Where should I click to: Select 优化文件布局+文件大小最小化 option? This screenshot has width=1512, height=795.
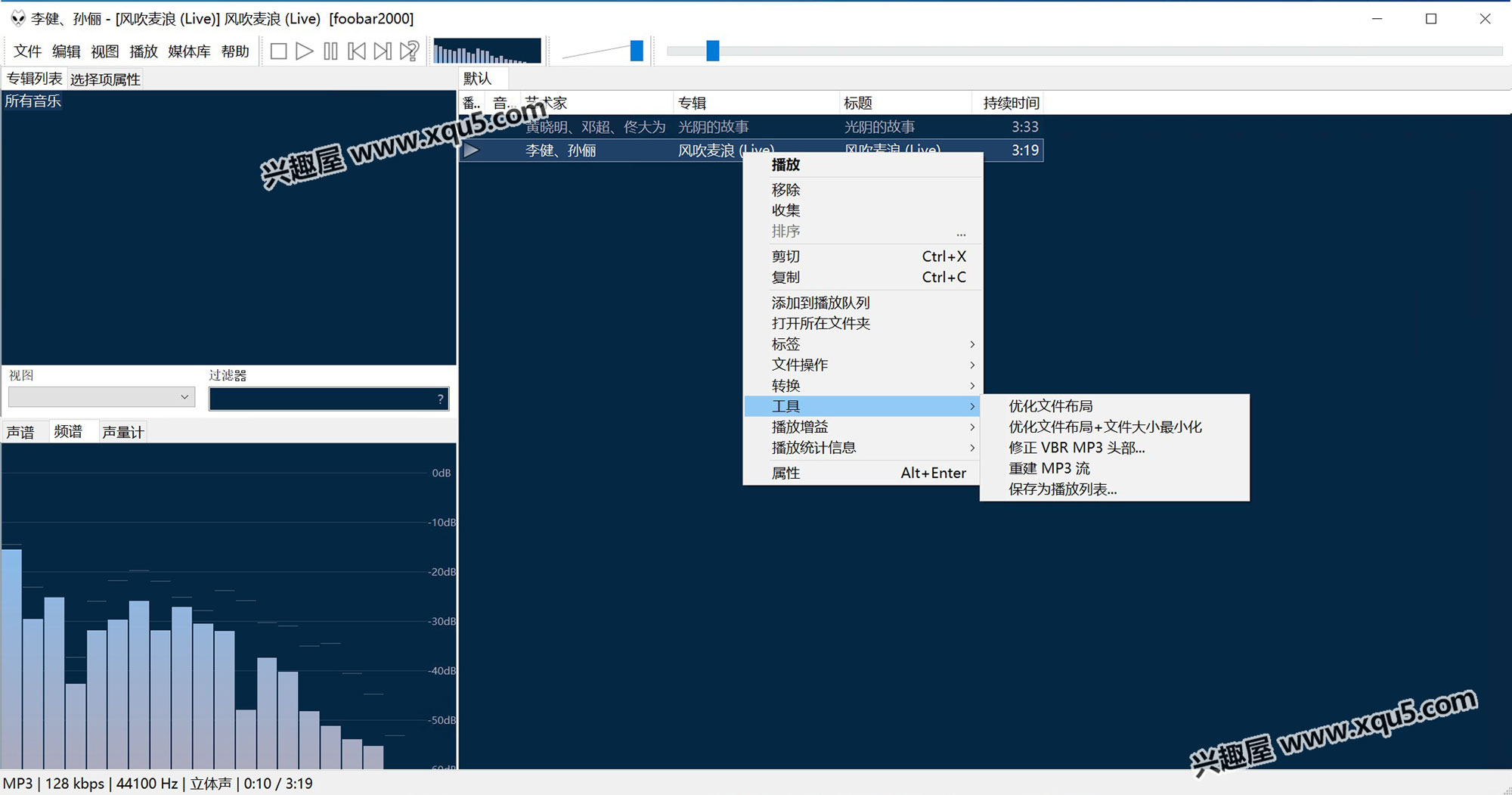(1114, 427)
